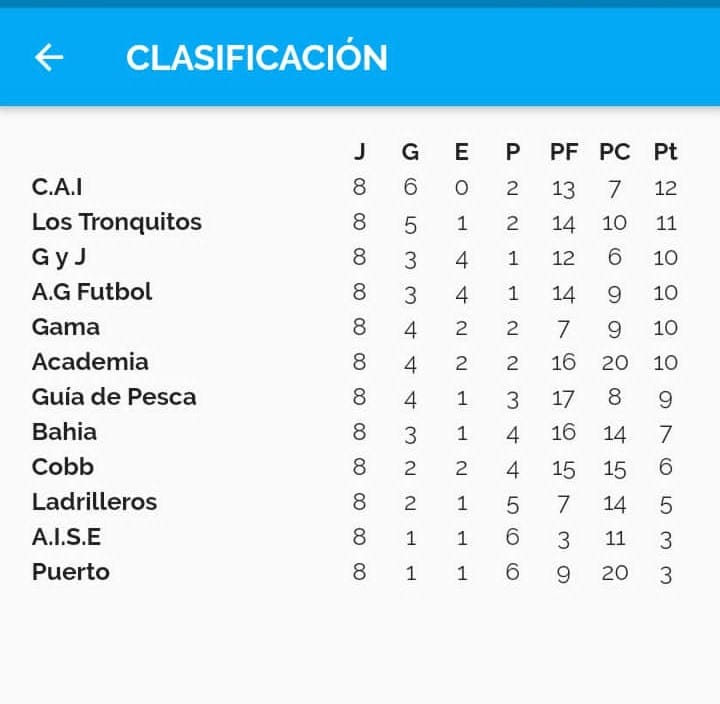The height and width of the screenshot is (704, 720).
Task: Click the PC column header
Action: (614, 152)
